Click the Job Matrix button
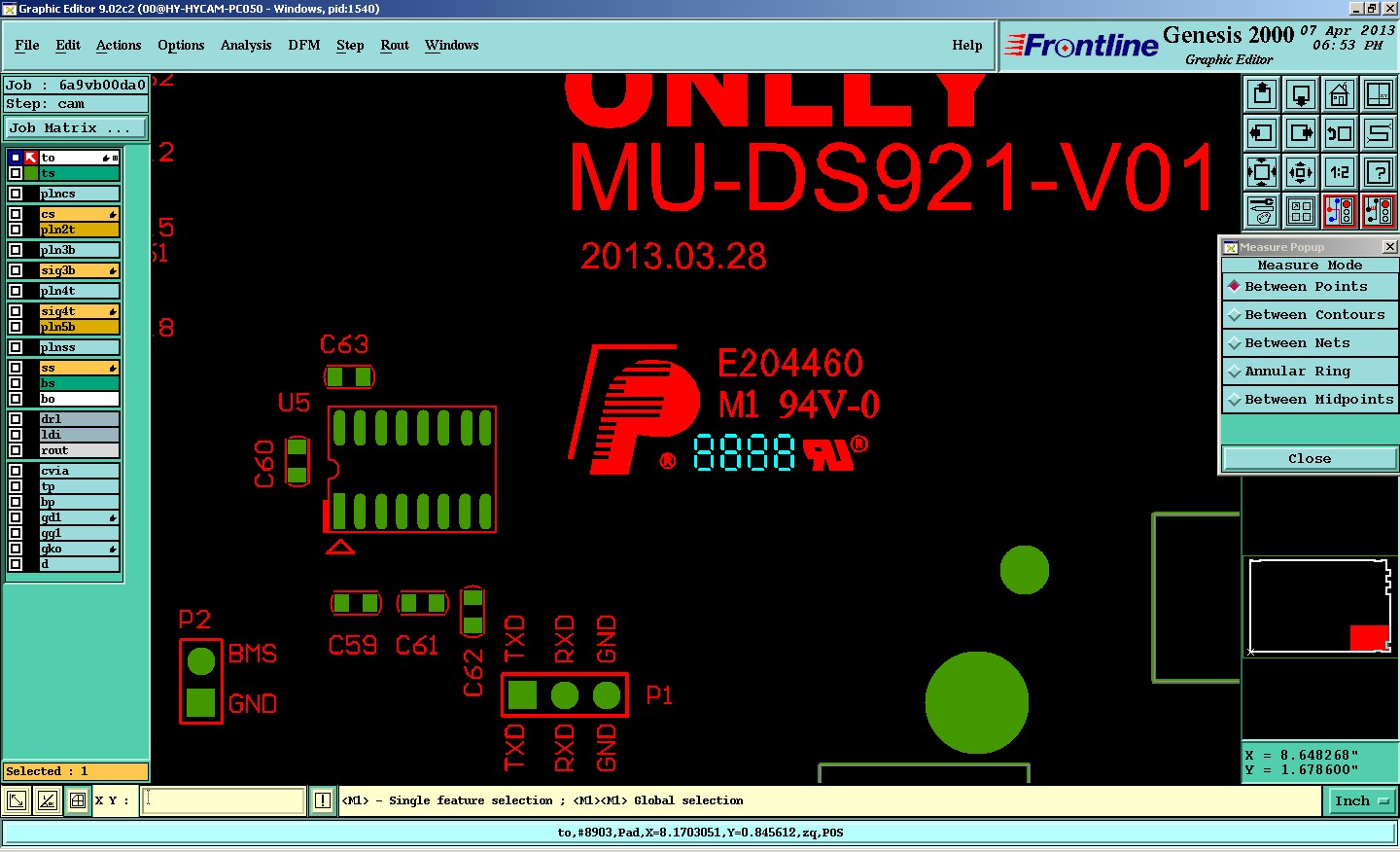The height and width of the screenshot is (852, 1400). pos(76,128)
